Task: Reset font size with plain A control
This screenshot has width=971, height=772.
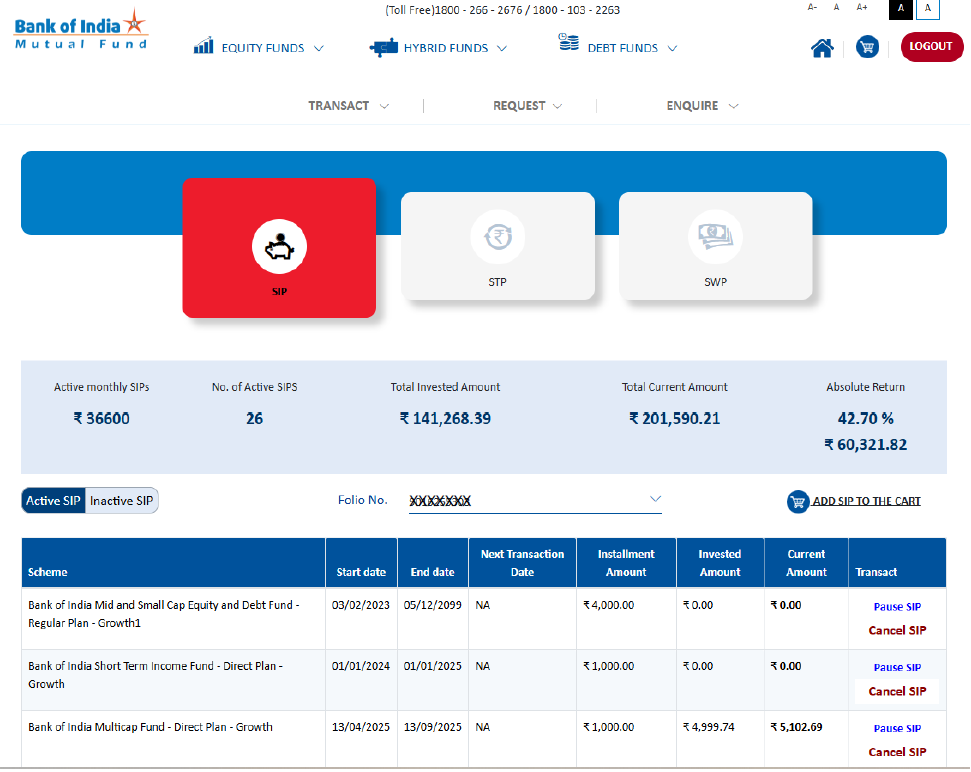Action: point(837,7)
